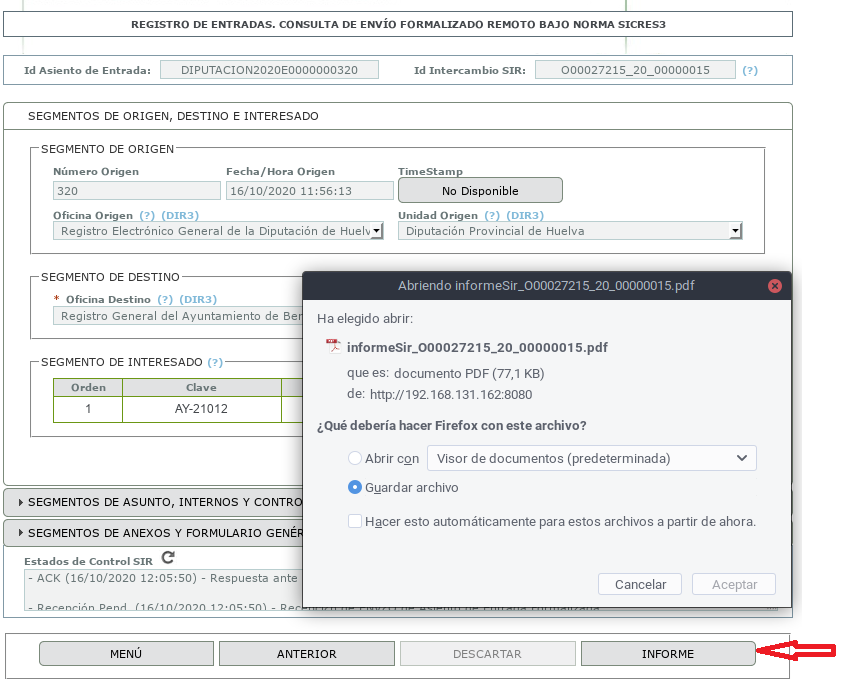Enable Hacer esto automáticamente checkbox
This screenshot has height=679, width=845.
355,521
